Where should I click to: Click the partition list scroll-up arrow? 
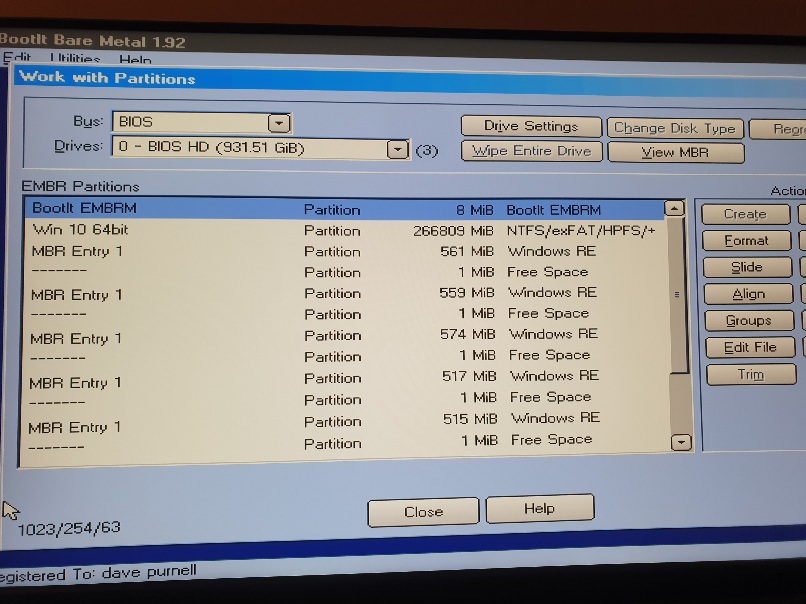point(674,208)
